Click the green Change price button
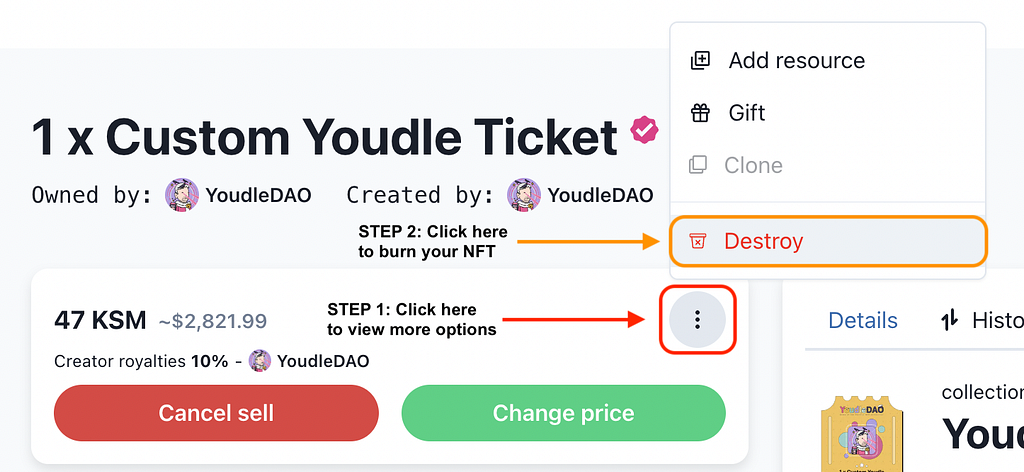The height and width of the screenshot is (472, 1024). [x=564, y=413]
